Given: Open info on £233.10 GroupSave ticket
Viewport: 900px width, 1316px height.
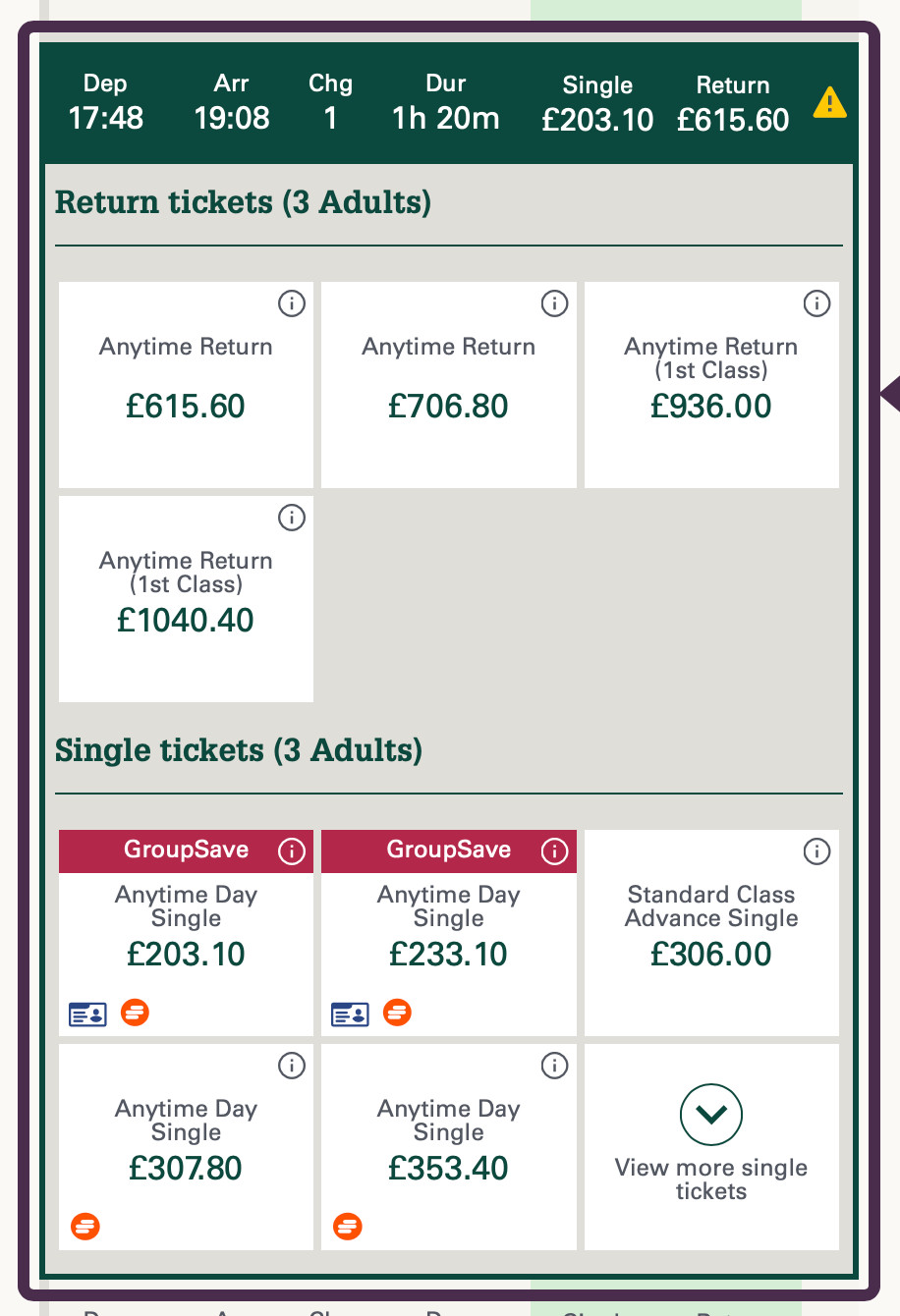Looking at the screenshot, I should (x=554, y=851).
